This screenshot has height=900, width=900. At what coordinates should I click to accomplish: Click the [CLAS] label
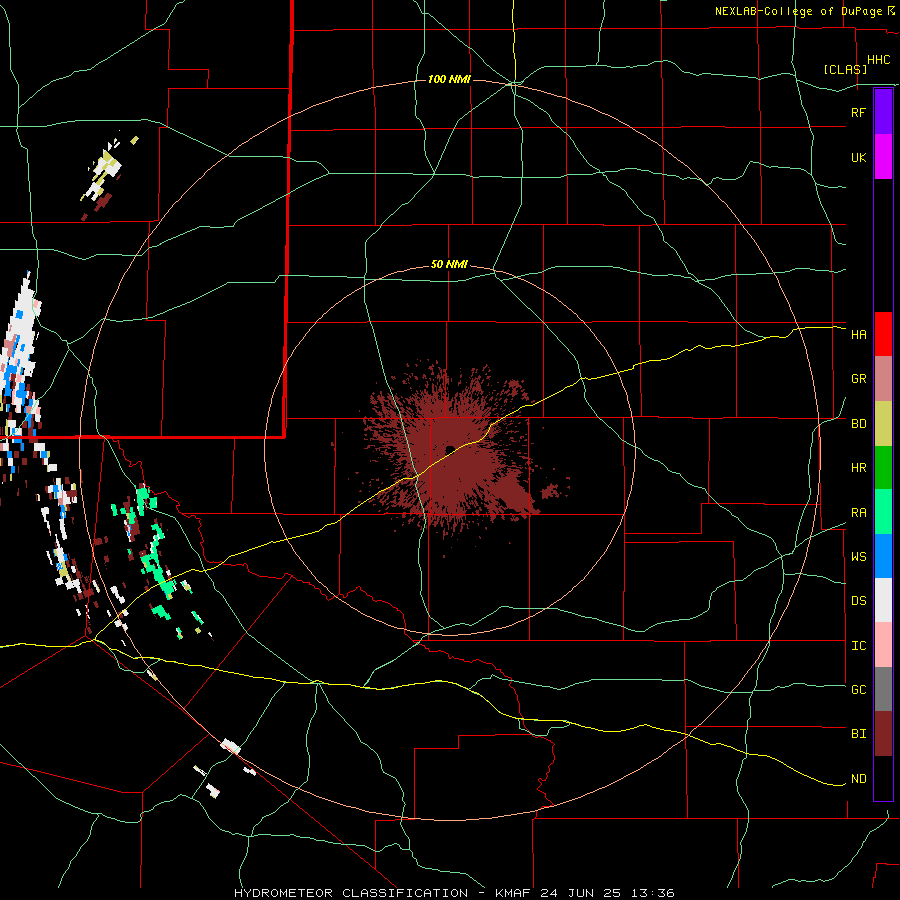[x=845, y=69]
